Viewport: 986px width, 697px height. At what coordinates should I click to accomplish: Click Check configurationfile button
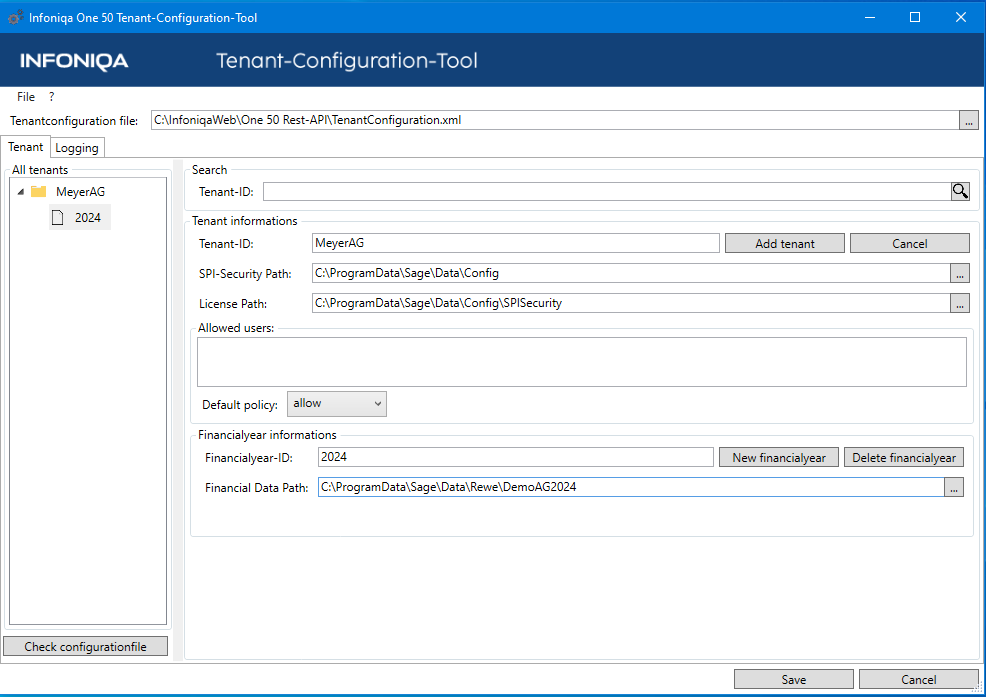(86, 646)
